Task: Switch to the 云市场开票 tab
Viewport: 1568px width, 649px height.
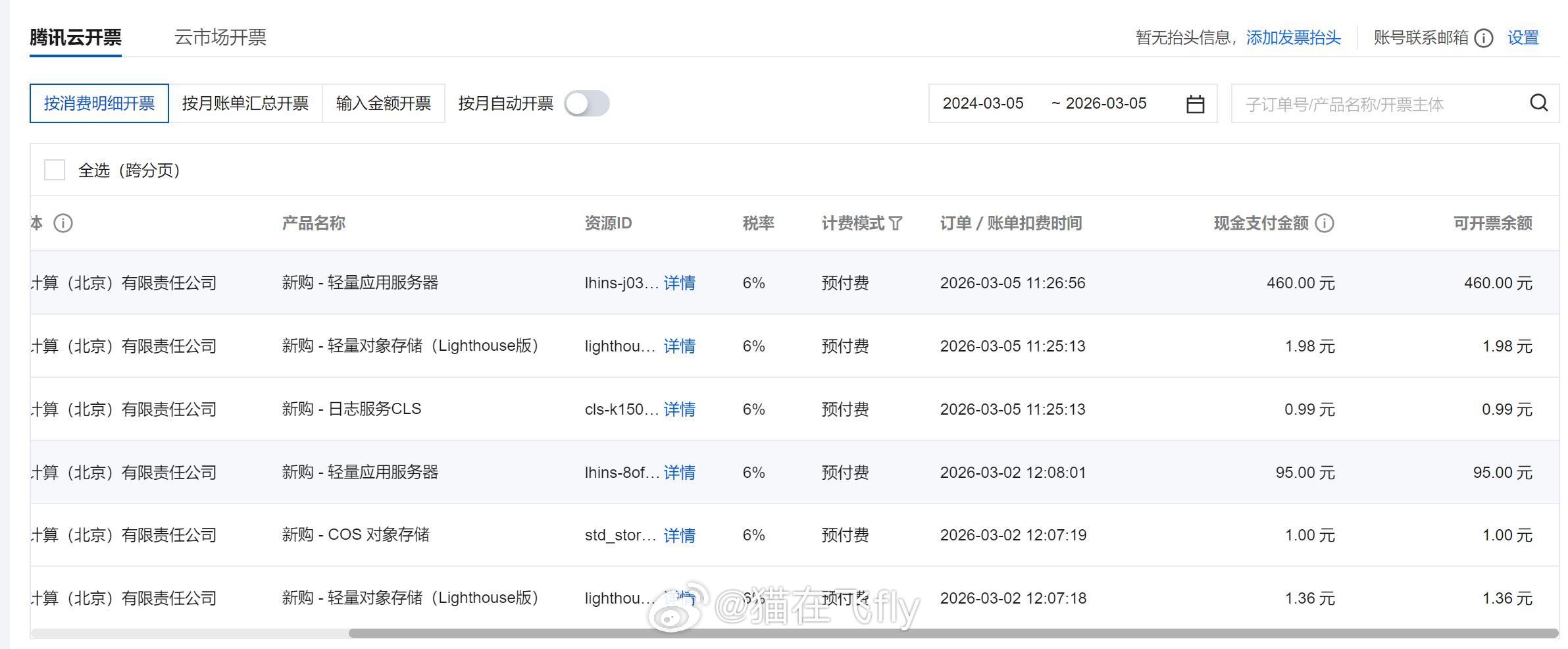Action: click(220, 38)
